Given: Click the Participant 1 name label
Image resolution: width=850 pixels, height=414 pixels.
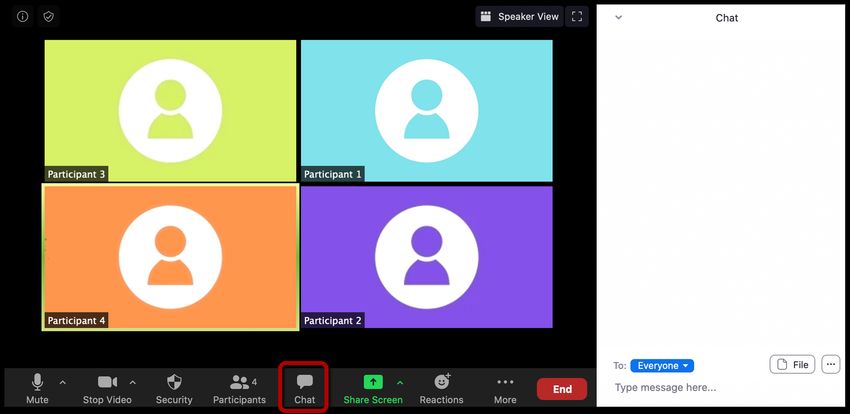Looking at the screenshot, I should (x=332, y=174).
